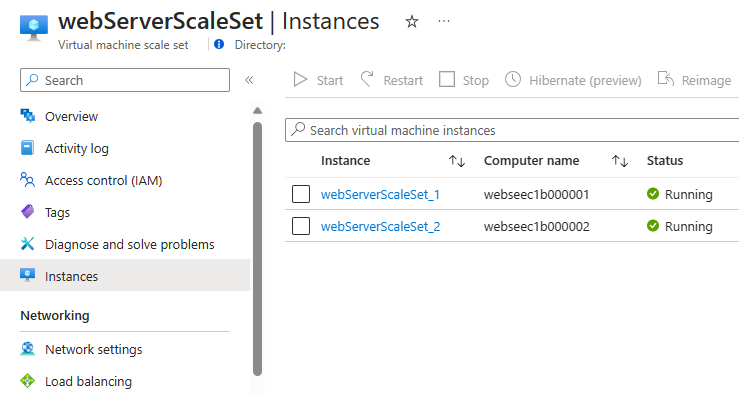Open the webServerScaleSet_1 instance link

coord(380,194)
